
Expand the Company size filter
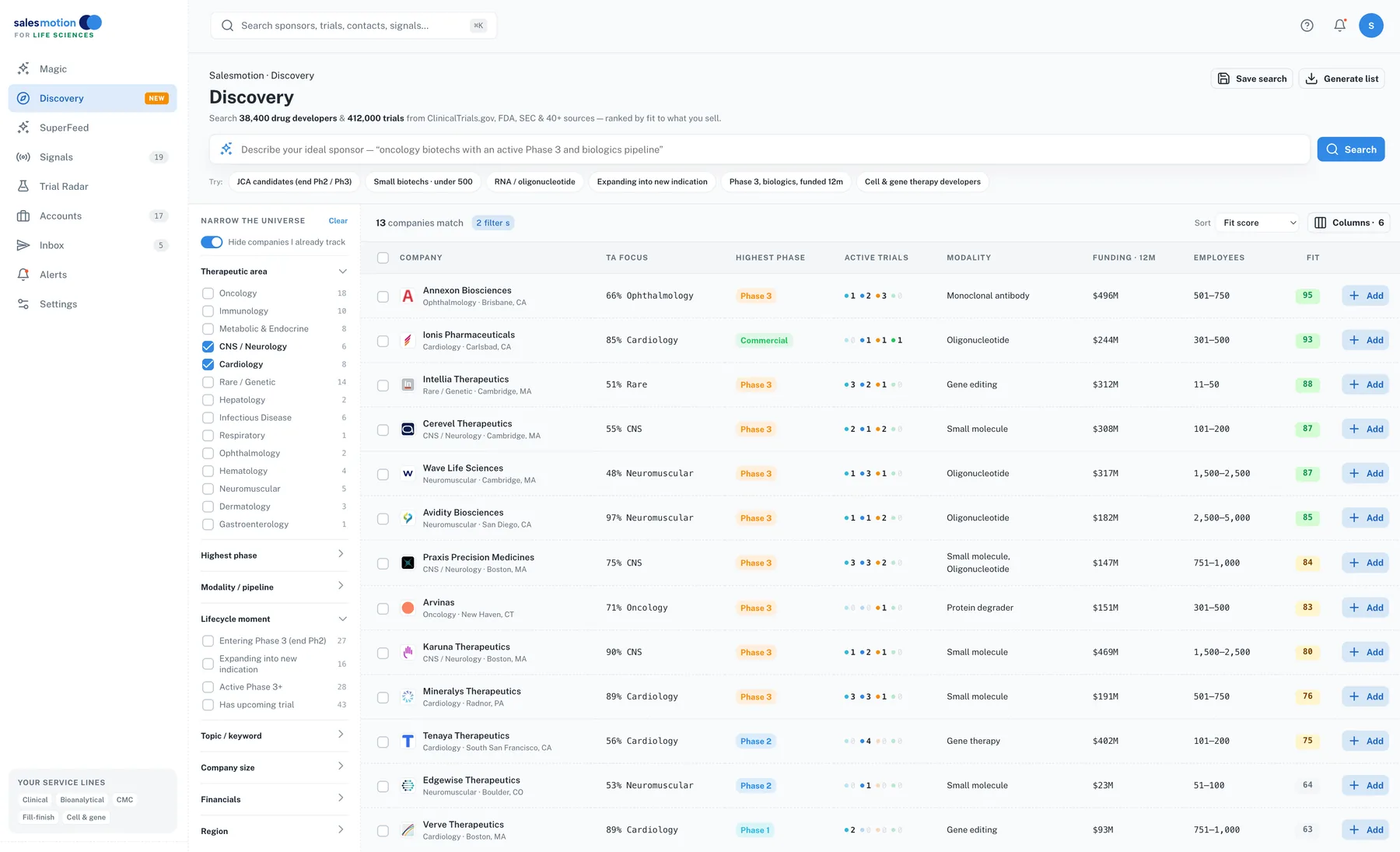pyautogui.click(x=341, y=766)
